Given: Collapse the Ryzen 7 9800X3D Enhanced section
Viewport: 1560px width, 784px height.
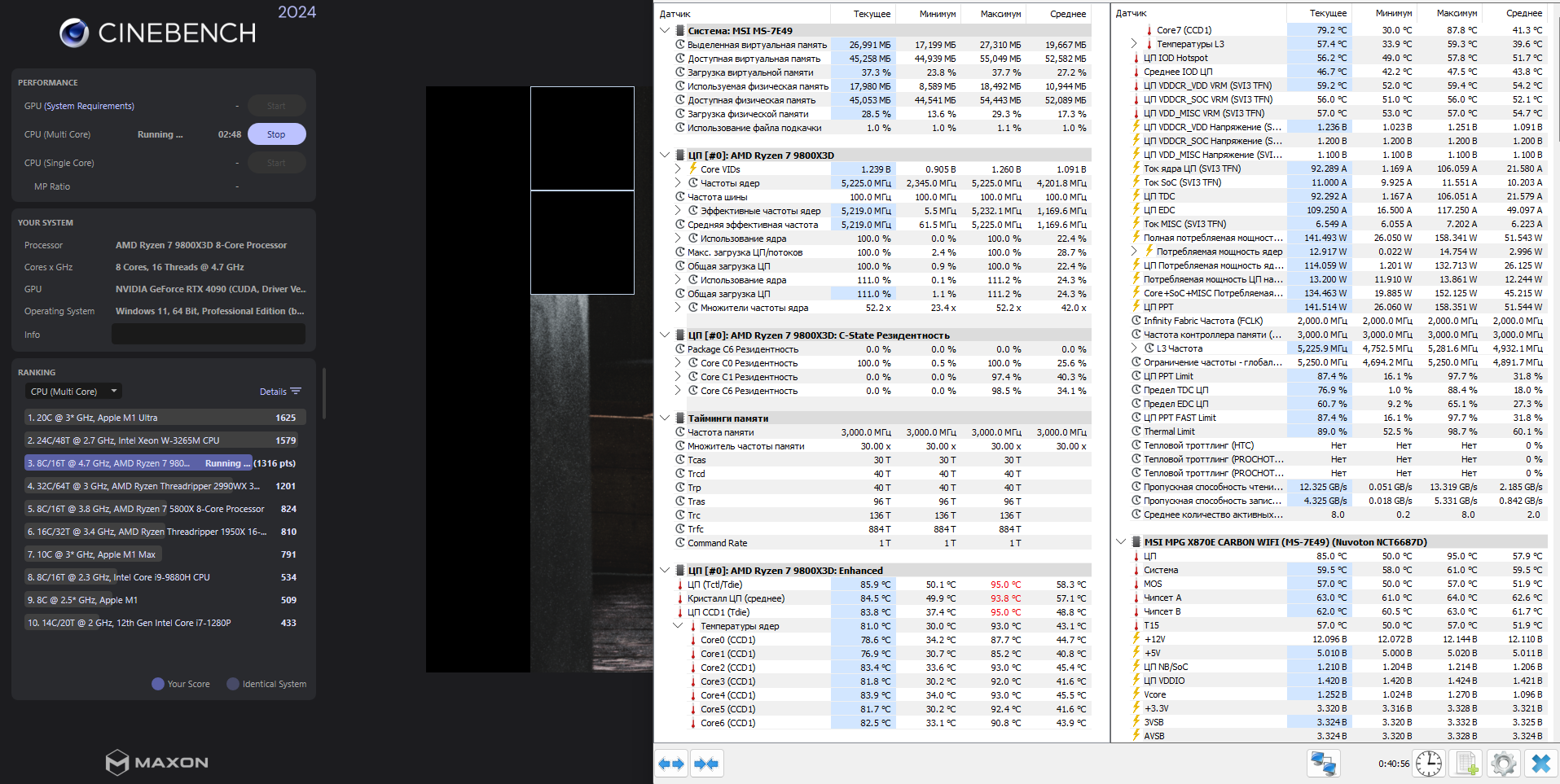Looking at the screenshot, I should tap(665, 571).
